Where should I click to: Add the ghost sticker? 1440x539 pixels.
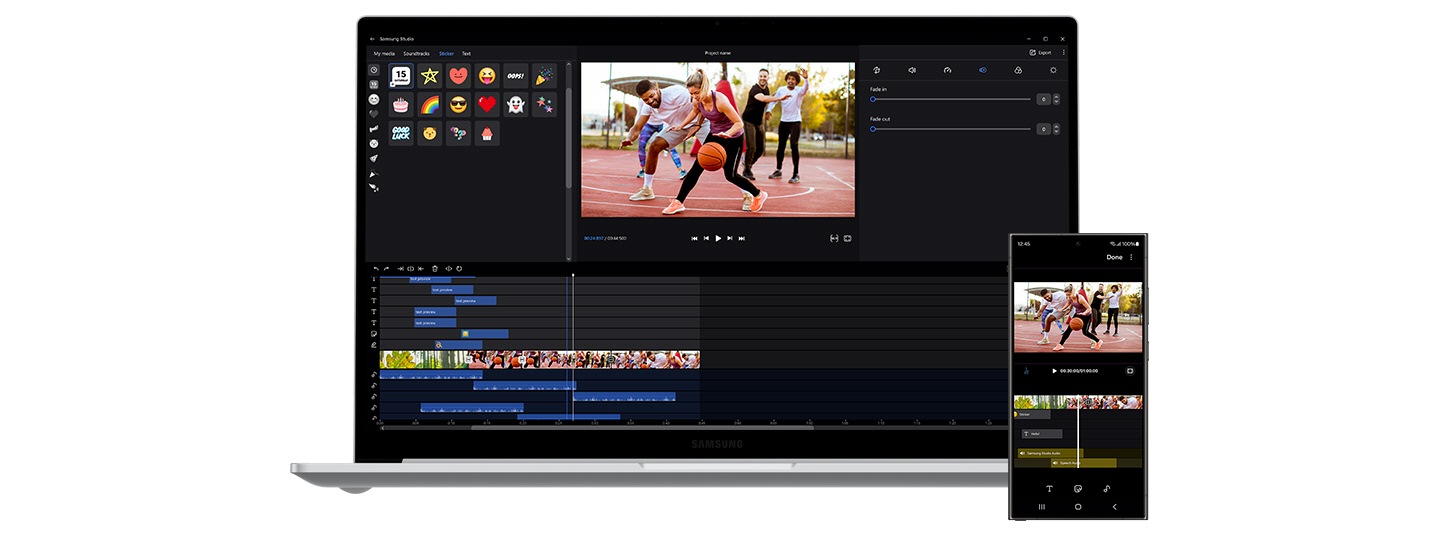(515, 105)
